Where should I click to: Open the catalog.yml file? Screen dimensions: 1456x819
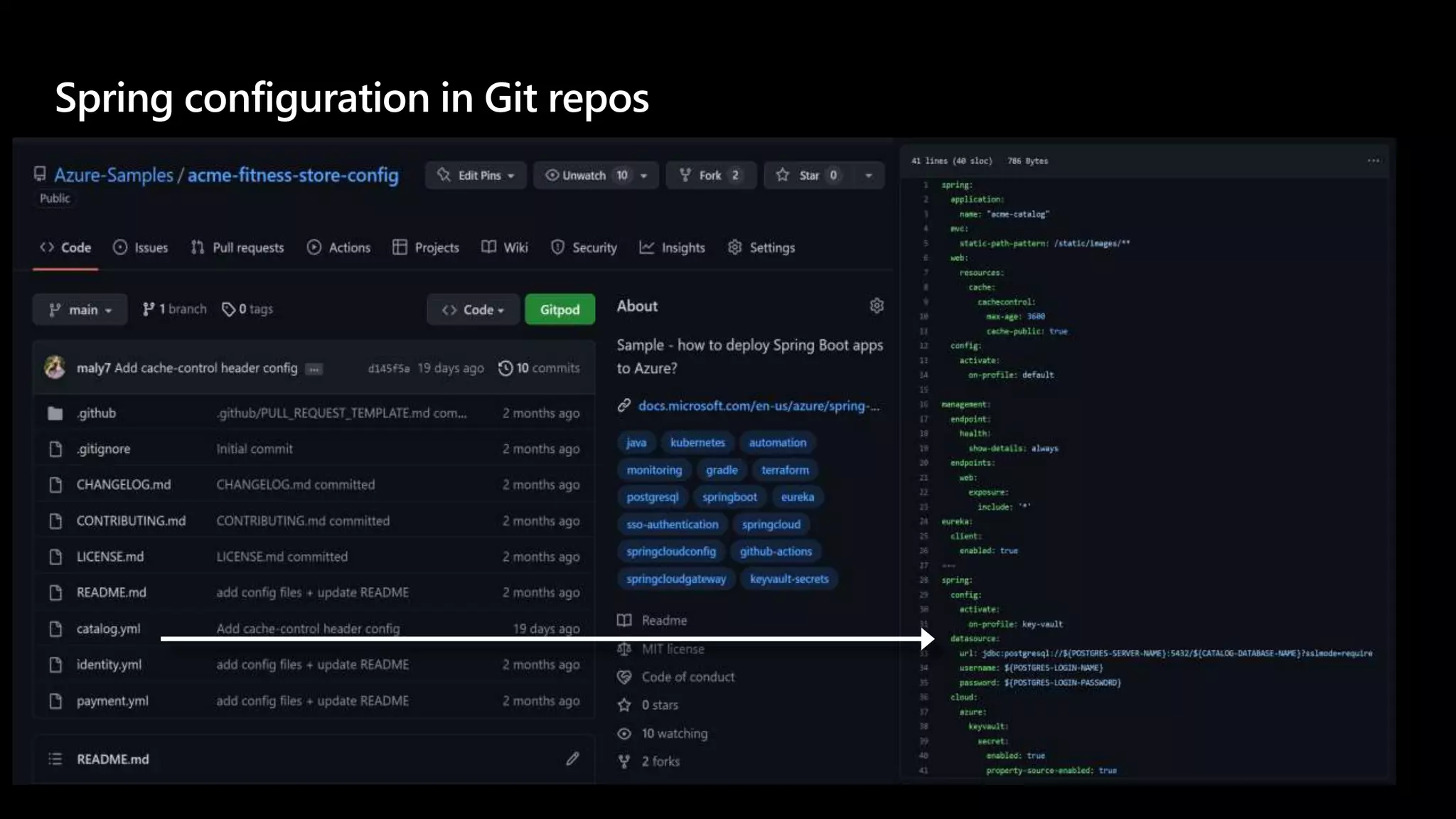108,628
